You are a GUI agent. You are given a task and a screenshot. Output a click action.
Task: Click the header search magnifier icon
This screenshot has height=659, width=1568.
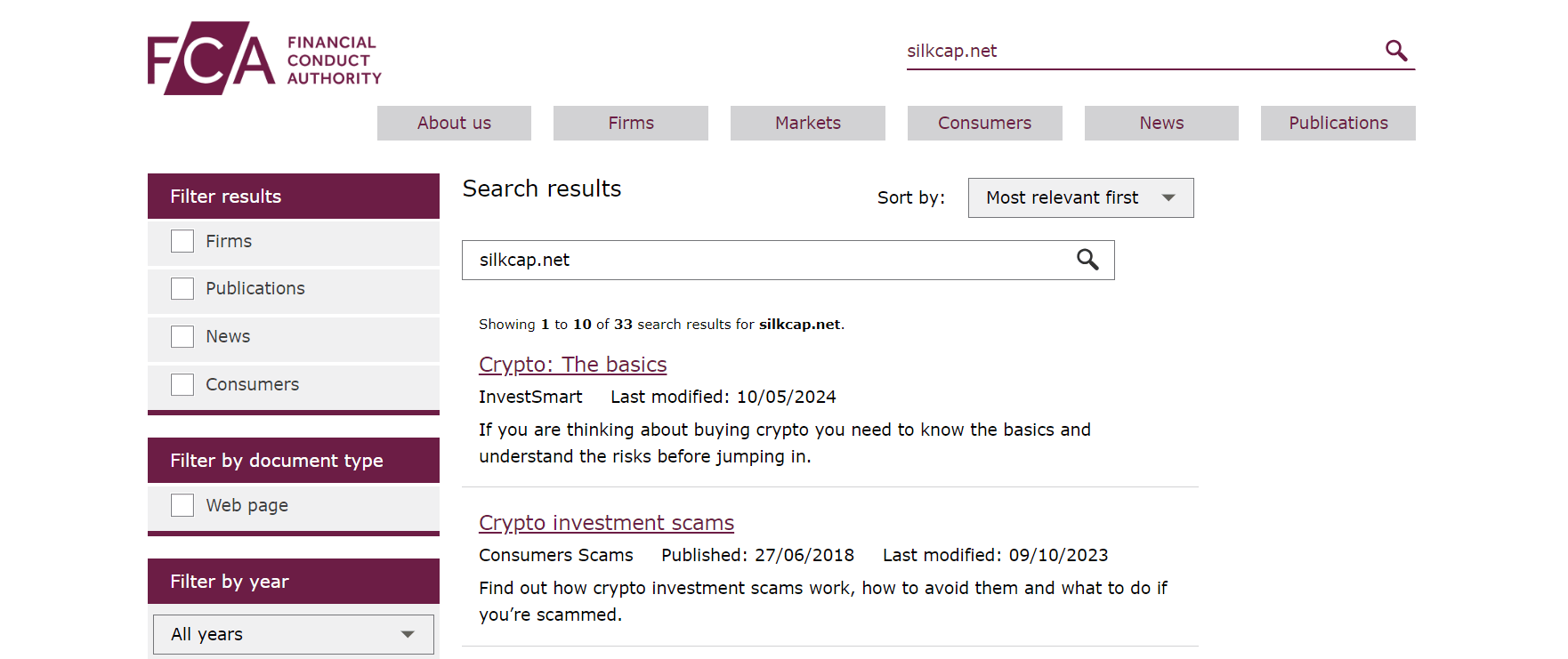coord(1395,51)
